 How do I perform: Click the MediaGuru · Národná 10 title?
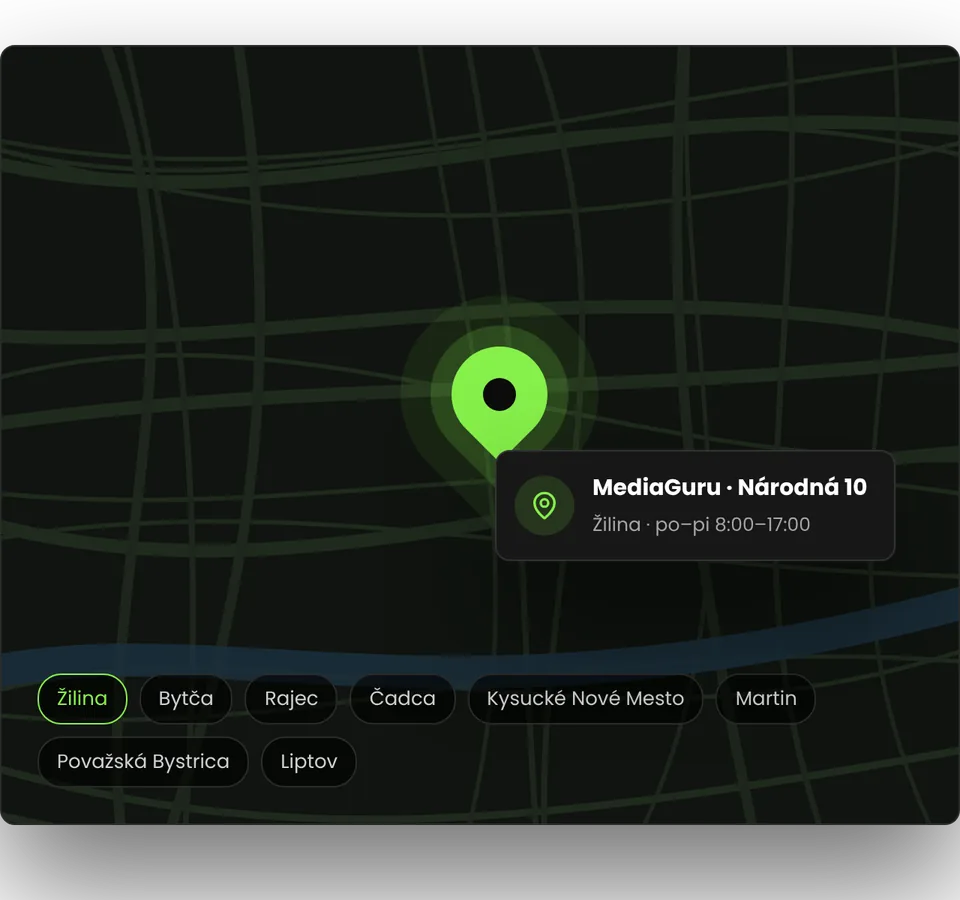click(729, 487)
